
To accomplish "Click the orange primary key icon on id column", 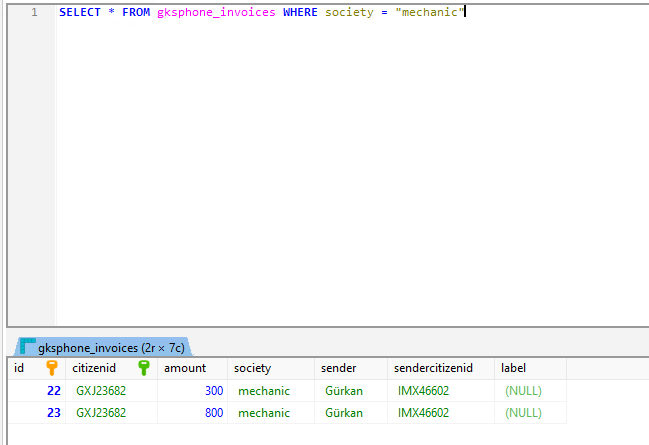I will tap(52, 368).
